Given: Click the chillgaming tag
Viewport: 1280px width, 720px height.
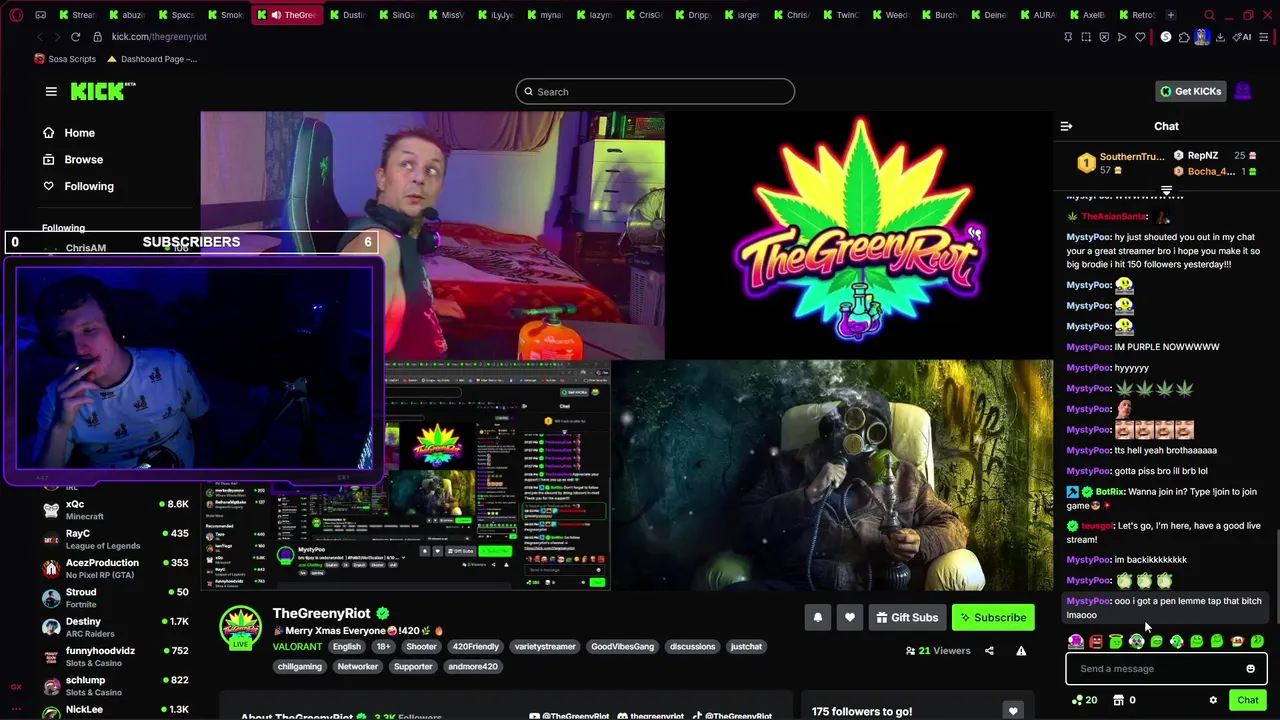Looking at the screenshot, I should [x=300, y=667].
